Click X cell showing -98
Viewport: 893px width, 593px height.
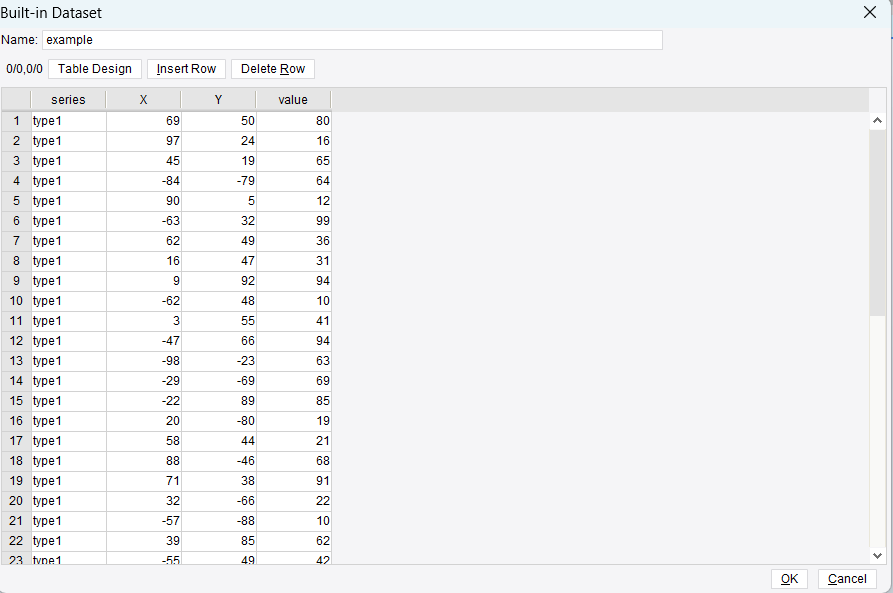coord(144,361)
